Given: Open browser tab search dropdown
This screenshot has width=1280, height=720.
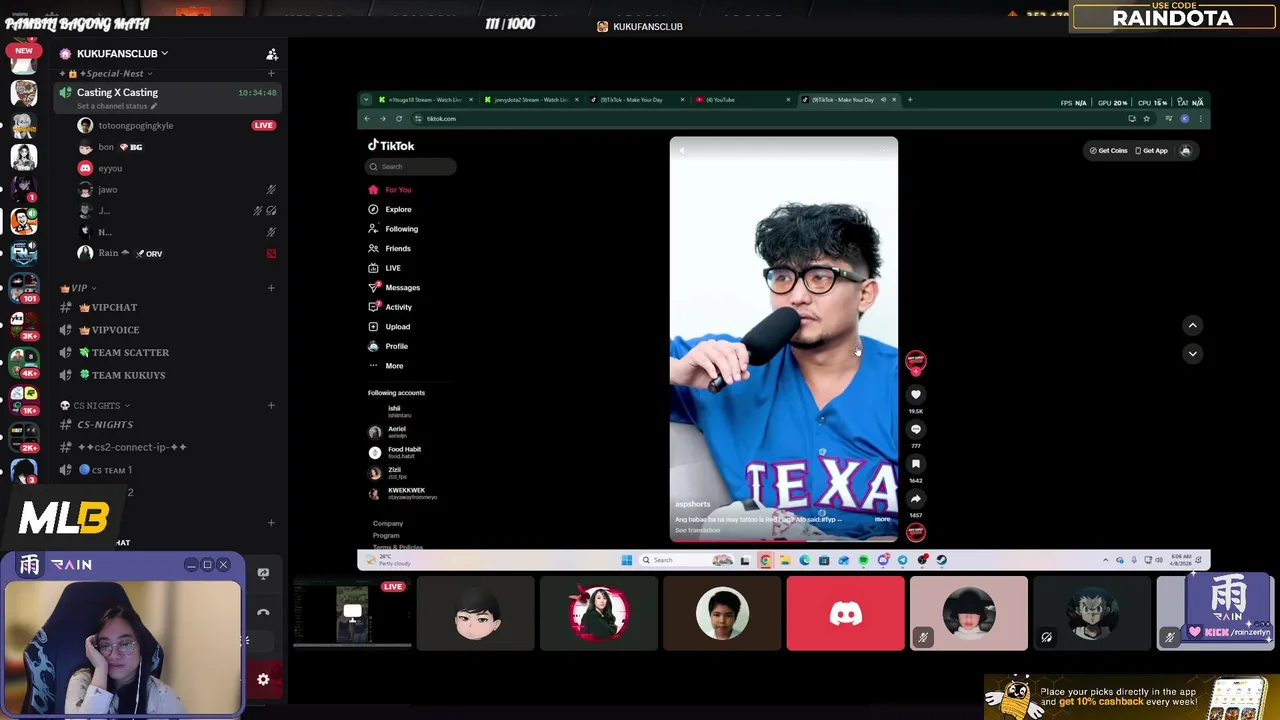Looking at the screenshot, I should coord(366,100).
